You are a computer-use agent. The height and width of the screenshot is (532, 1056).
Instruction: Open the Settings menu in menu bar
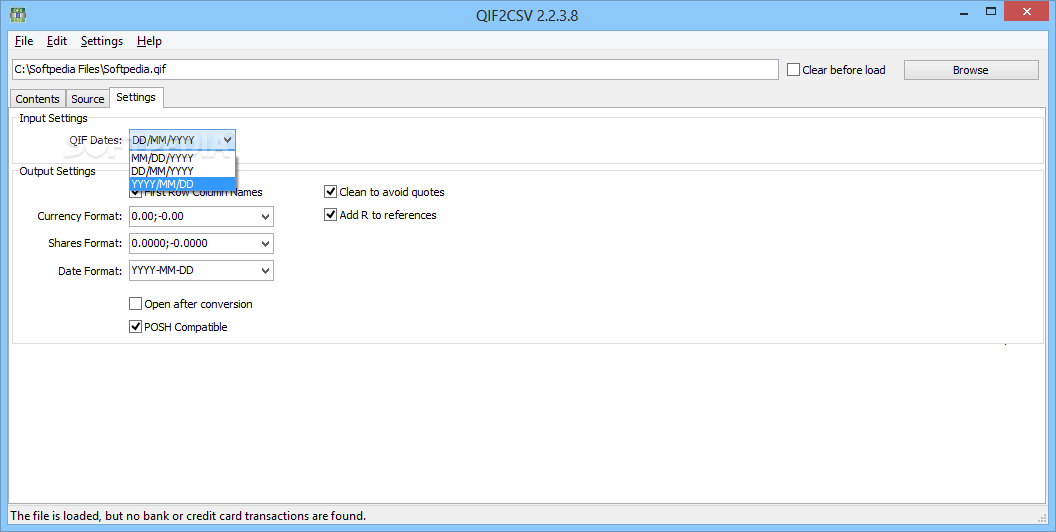(x=102, y=41)
